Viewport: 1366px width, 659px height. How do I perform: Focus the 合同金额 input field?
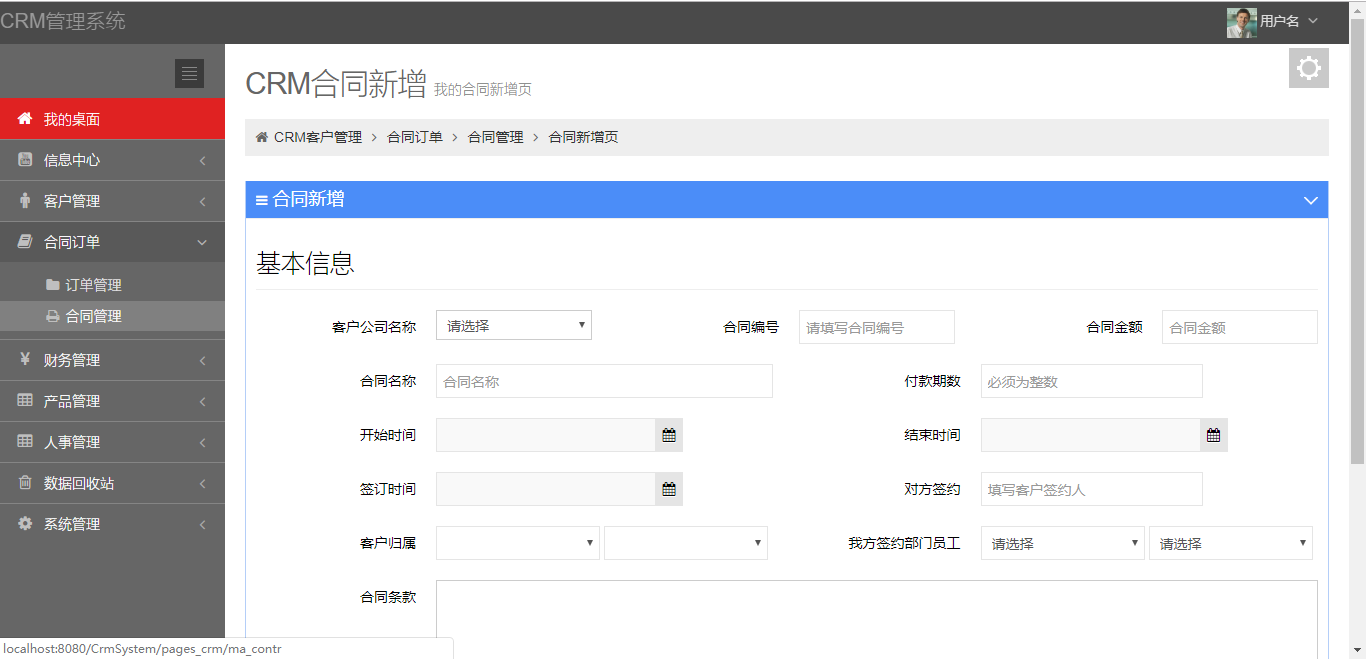(x=1240, y=327)
